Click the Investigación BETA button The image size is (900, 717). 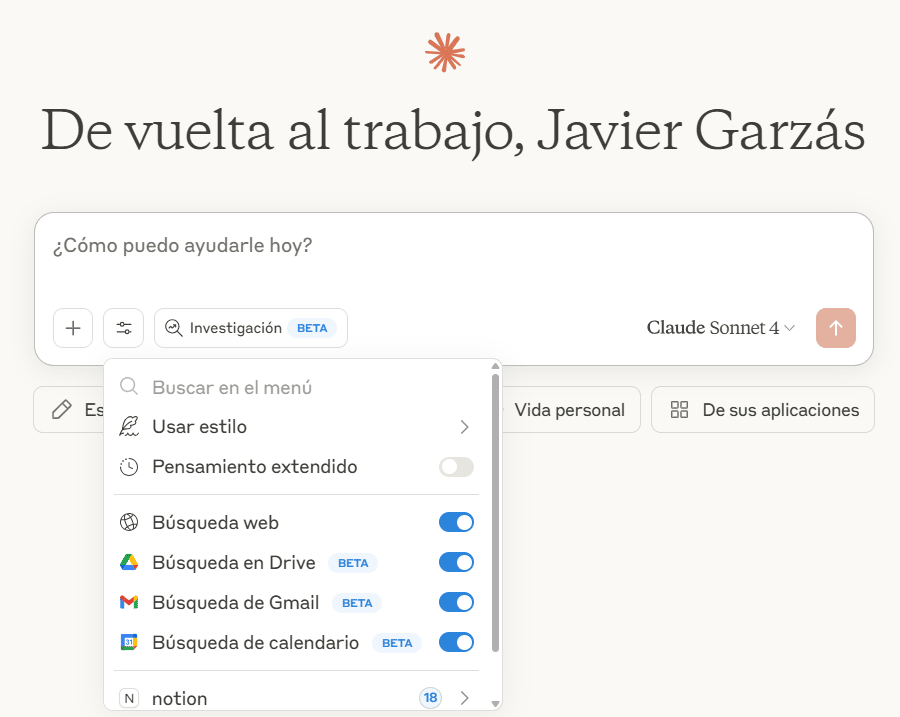[x=251, y=328]
